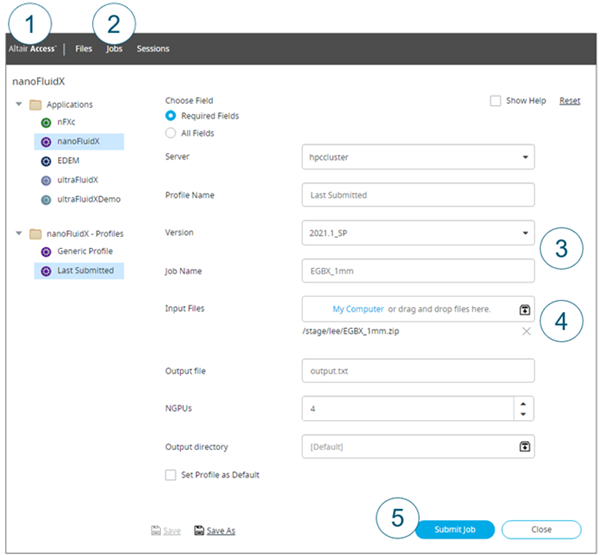Select the Generic Profile entry
Viewport: 600px width, 555px height.
tap(85, 251)
